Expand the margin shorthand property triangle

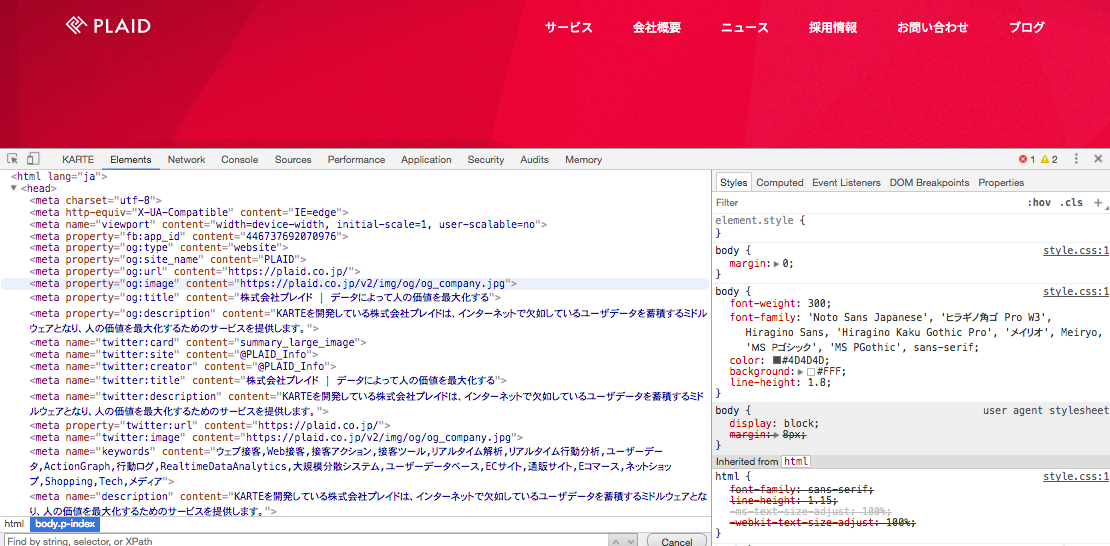point(777,264)
